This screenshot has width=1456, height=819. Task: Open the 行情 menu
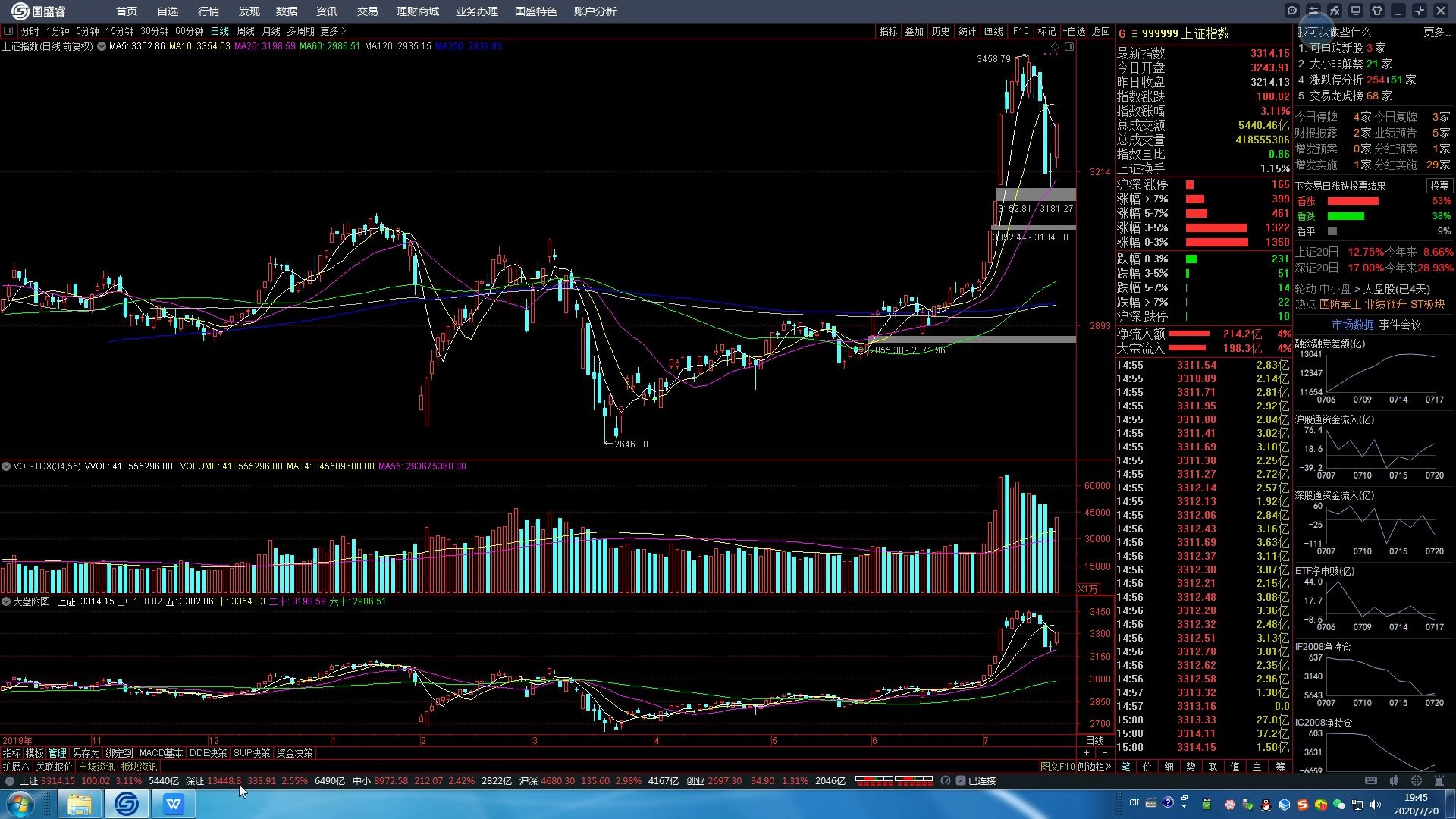click(x=209, y=11)
